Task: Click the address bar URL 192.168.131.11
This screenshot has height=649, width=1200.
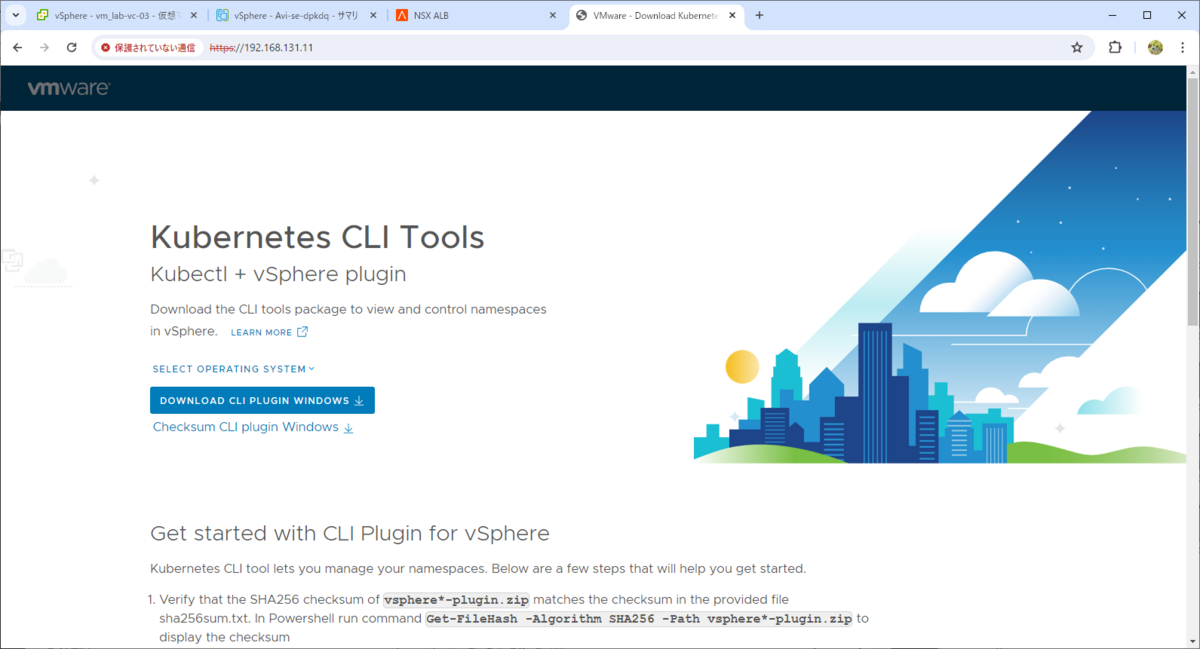Action: pos(261,47)
